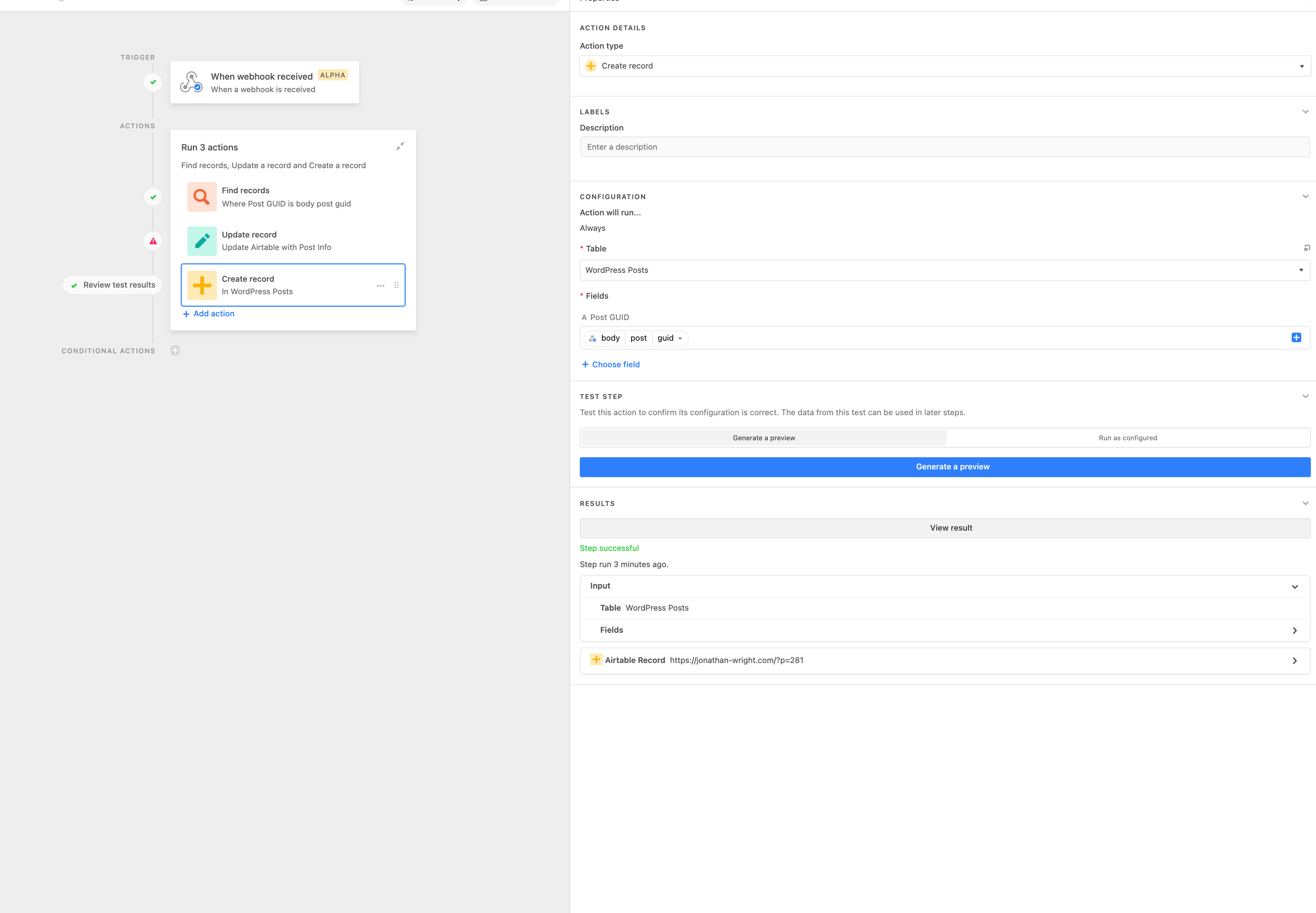1316x913 pixels.
Task: Click the icon beside the Table label
Action: click(1306, 248)
